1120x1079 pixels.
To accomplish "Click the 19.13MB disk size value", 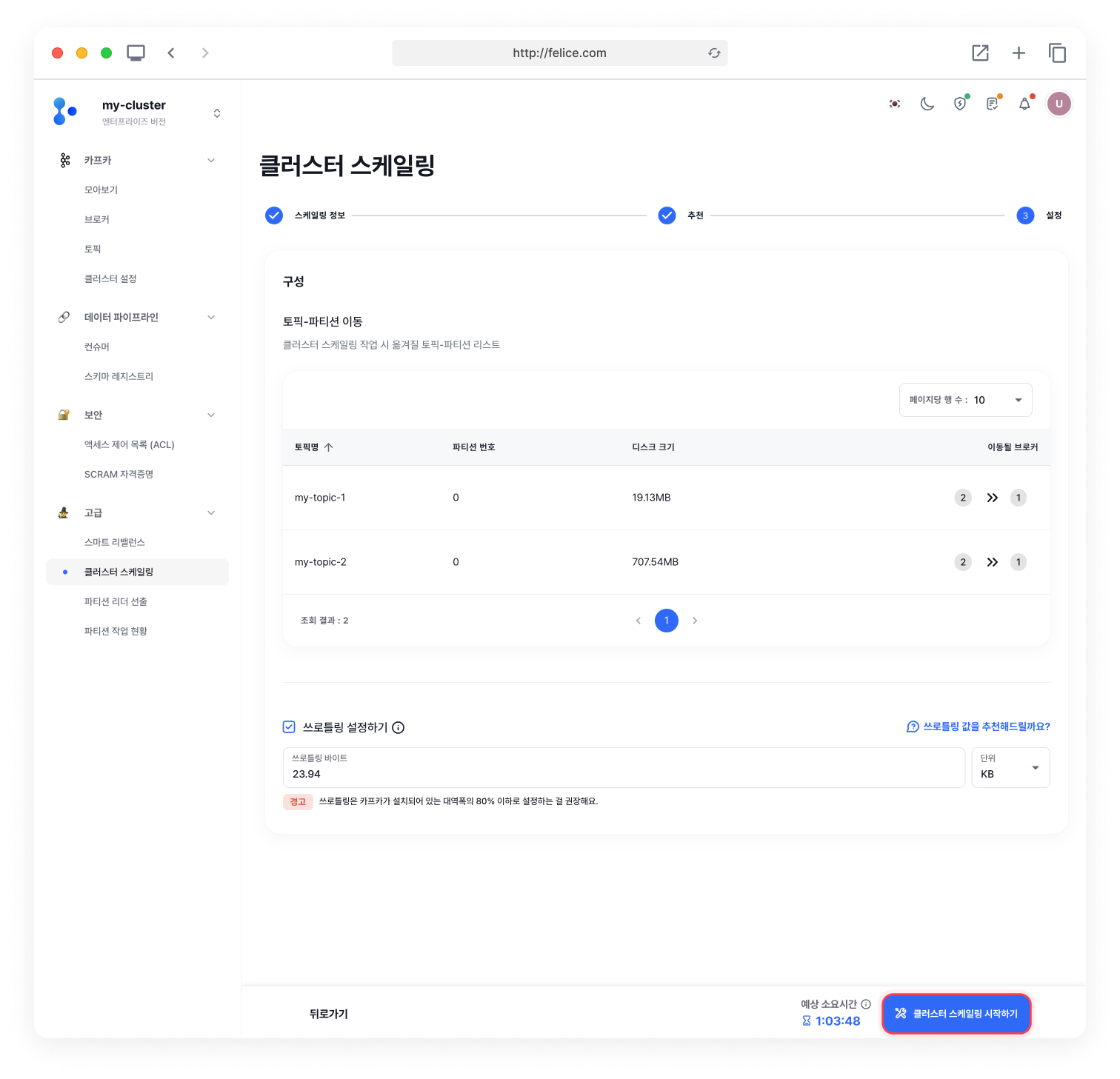I will tap(652, 498).
